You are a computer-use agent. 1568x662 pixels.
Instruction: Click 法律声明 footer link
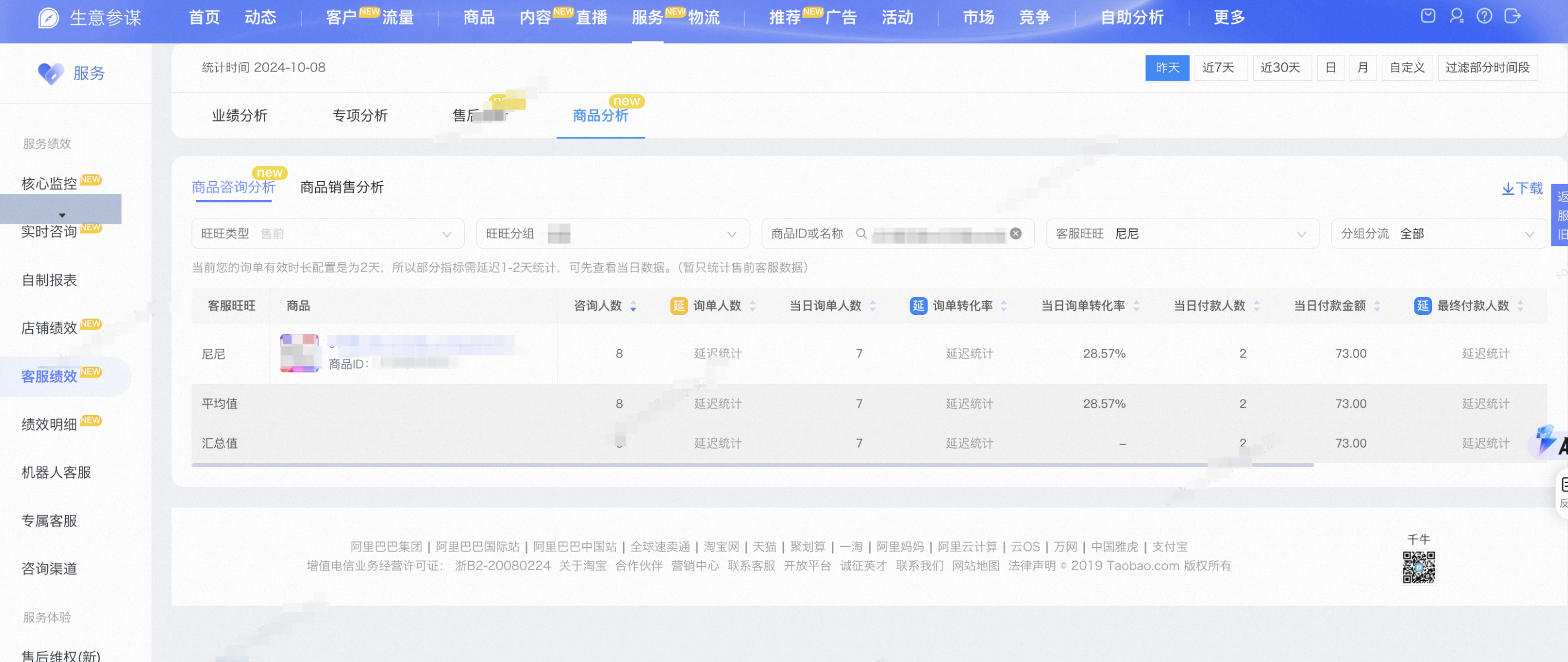[1032, 566]
